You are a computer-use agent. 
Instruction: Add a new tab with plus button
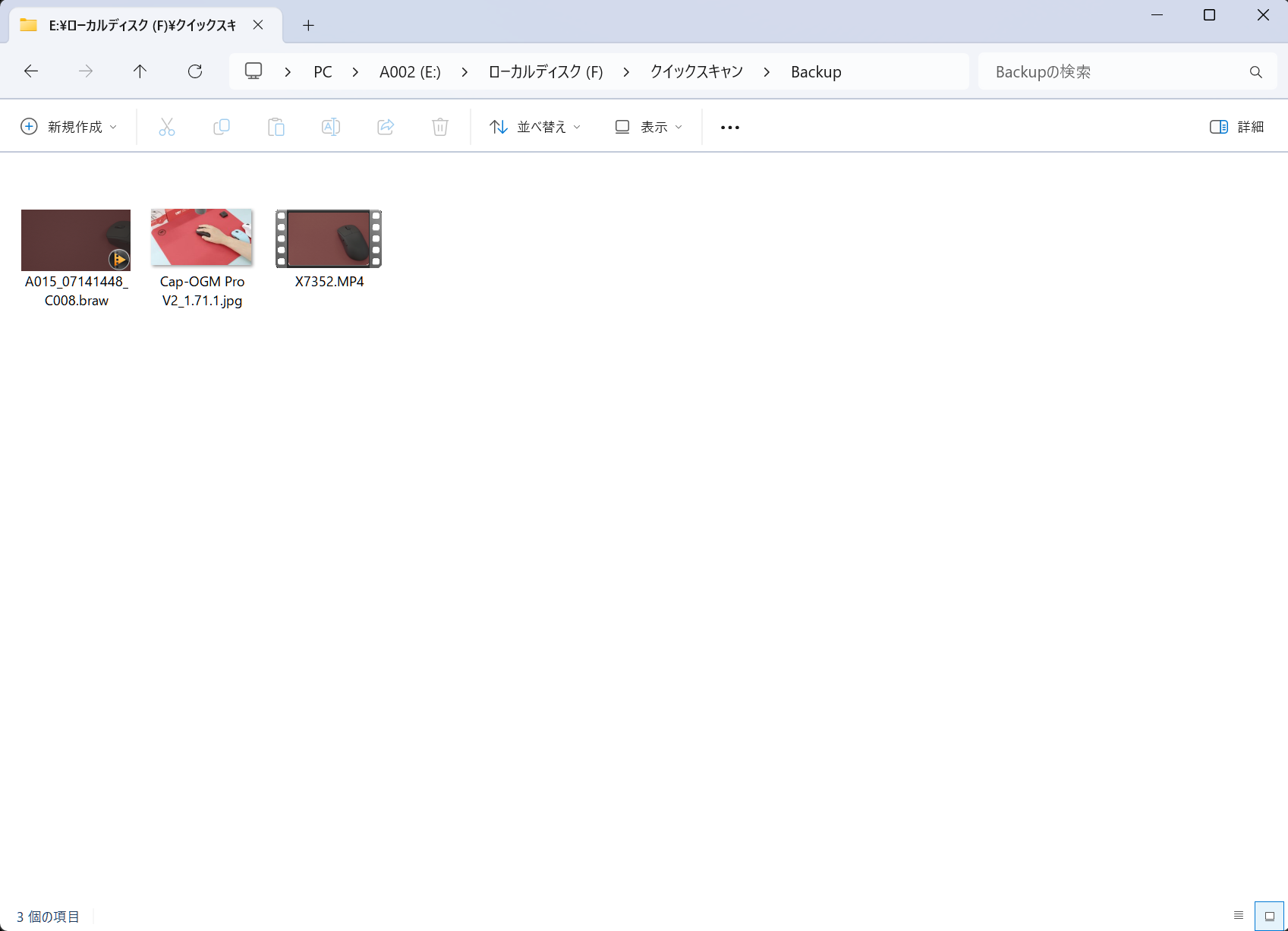point(308,25)
